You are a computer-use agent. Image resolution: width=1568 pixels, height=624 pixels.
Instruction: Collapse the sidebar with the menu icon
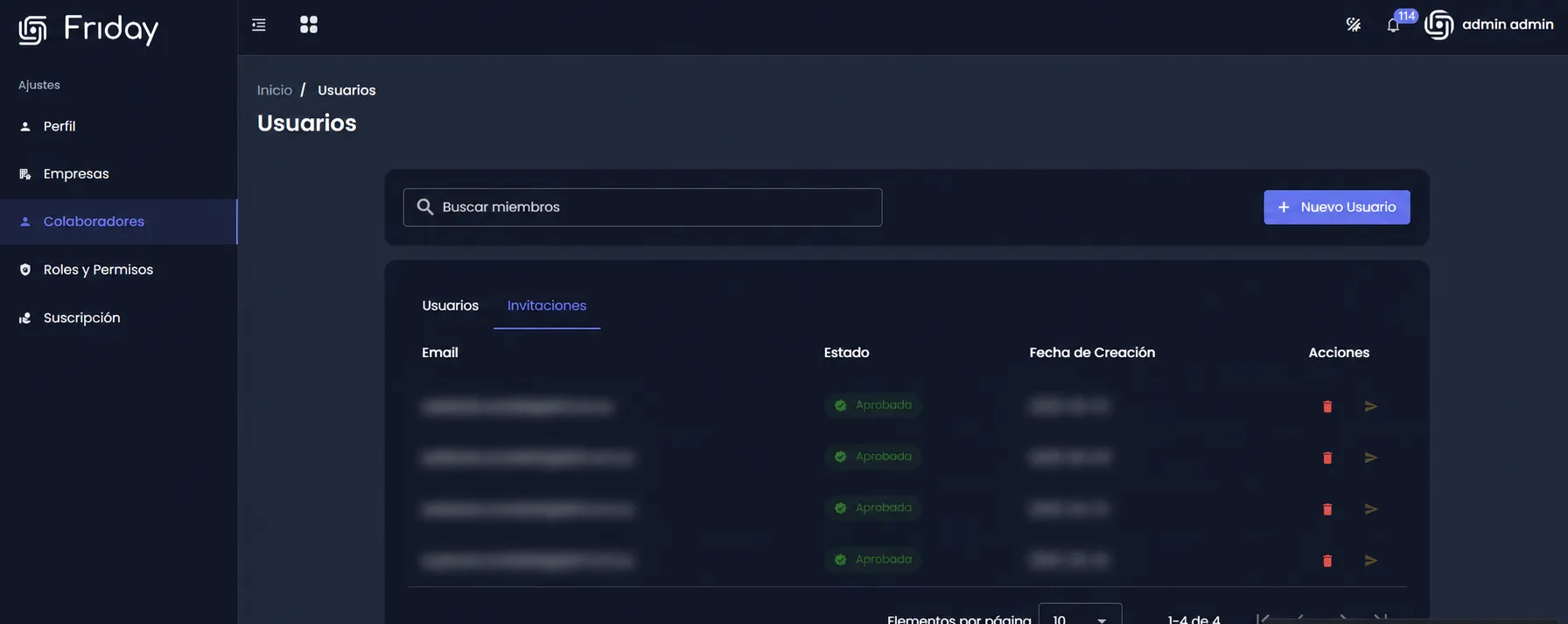click(259, 25)
